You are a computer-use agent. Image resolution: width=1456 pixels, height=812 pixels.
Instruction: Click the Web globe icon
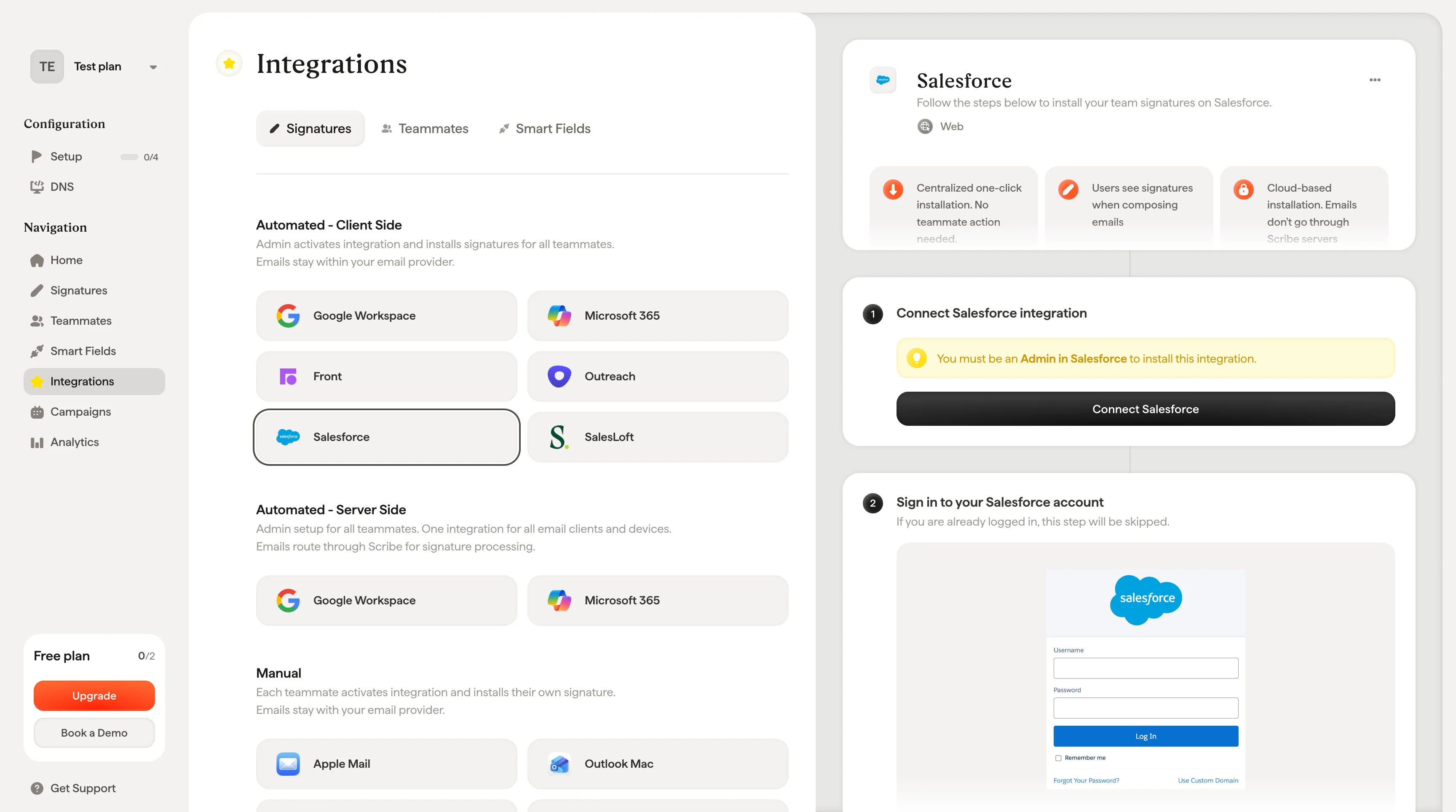click(925, 127)
